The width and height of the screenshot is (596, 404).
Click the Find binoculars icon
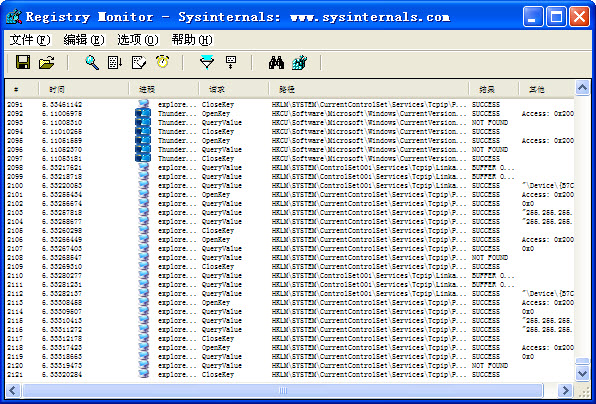pyautogui.click(x=276, y=62)
